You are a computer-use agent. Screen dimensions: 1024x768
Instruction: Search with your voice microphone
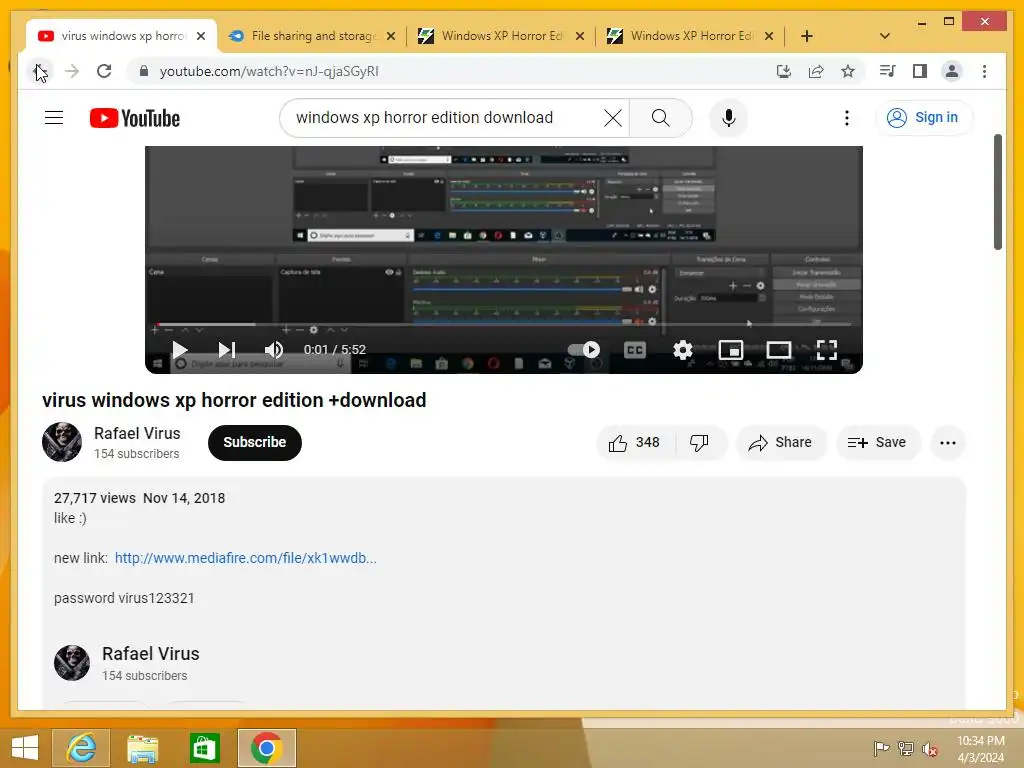(729, 118)
